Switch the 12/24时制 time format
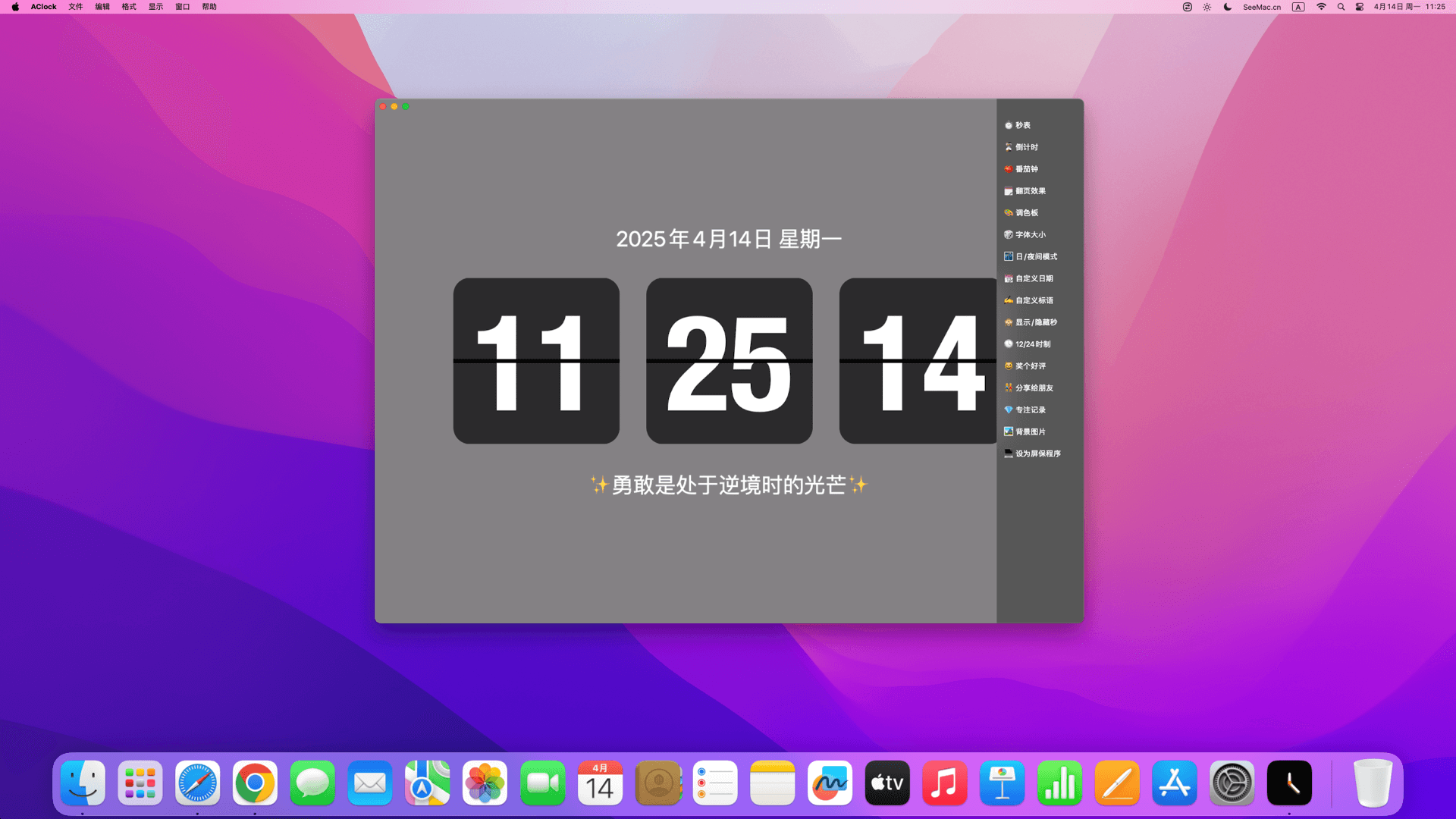Image resolution: width=1456 pixels, height=819 pixels. [1032, 344]
